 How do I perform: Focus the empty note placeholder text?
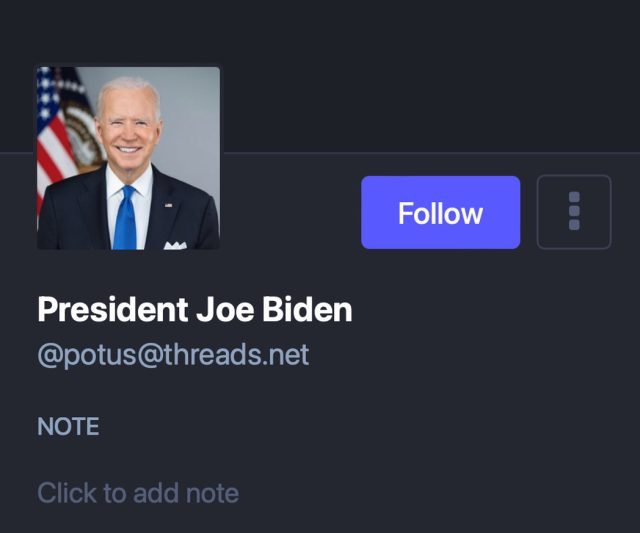pos(138,493)
